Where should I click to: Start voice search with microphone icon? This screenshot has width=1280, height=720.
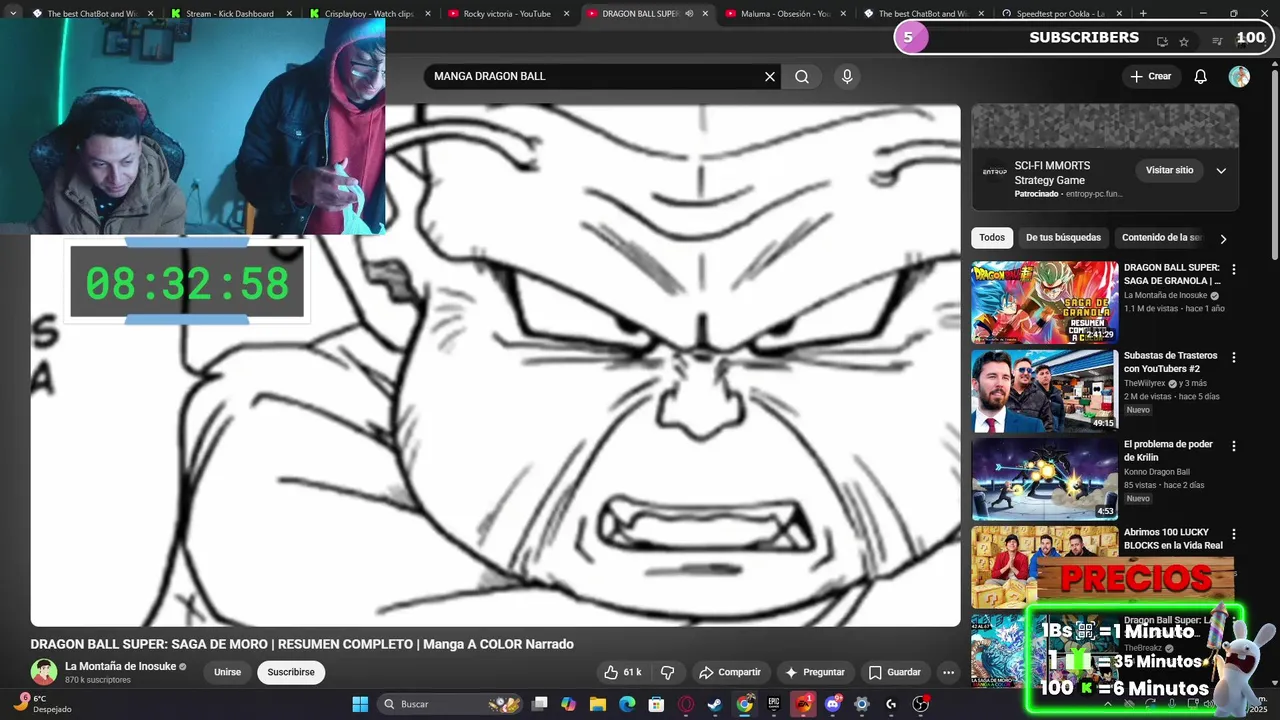point(847,77)
